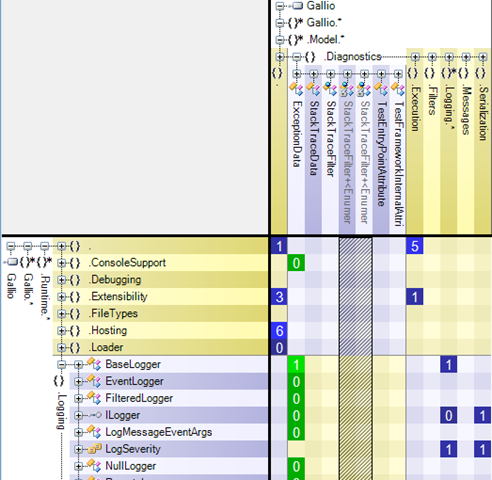Click the BaseLogger class icon
Viewport: 492px width, 480px height.
94,364
